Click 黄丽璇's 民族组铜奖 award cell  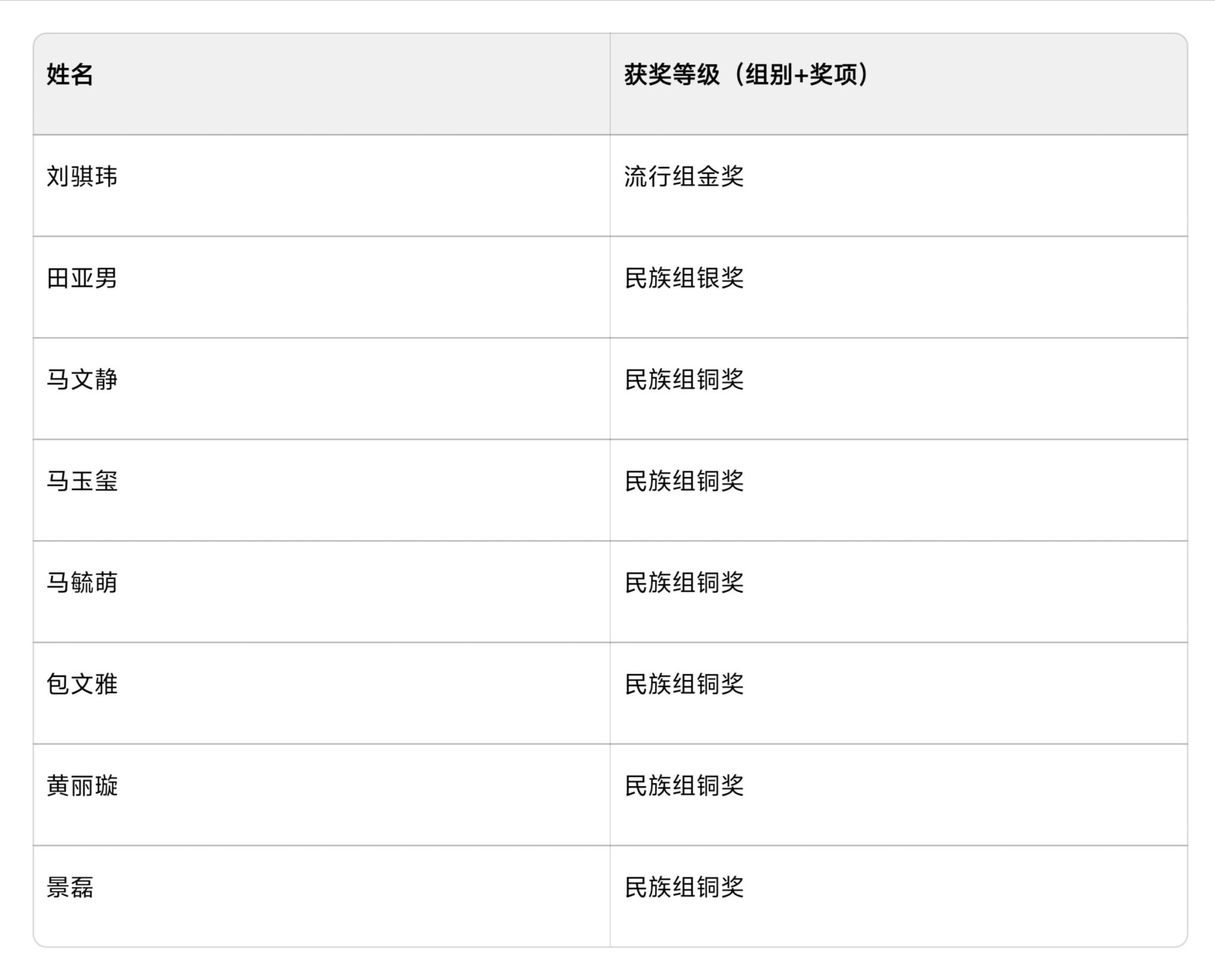point(683,785)
